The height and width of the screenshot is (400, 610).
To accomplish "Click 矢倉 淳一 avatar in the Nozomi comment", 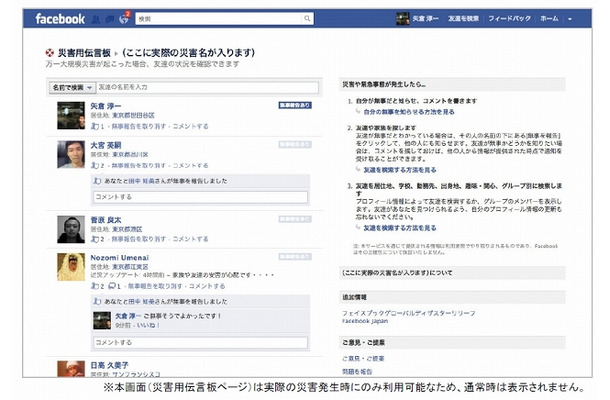I will (102, 320).
